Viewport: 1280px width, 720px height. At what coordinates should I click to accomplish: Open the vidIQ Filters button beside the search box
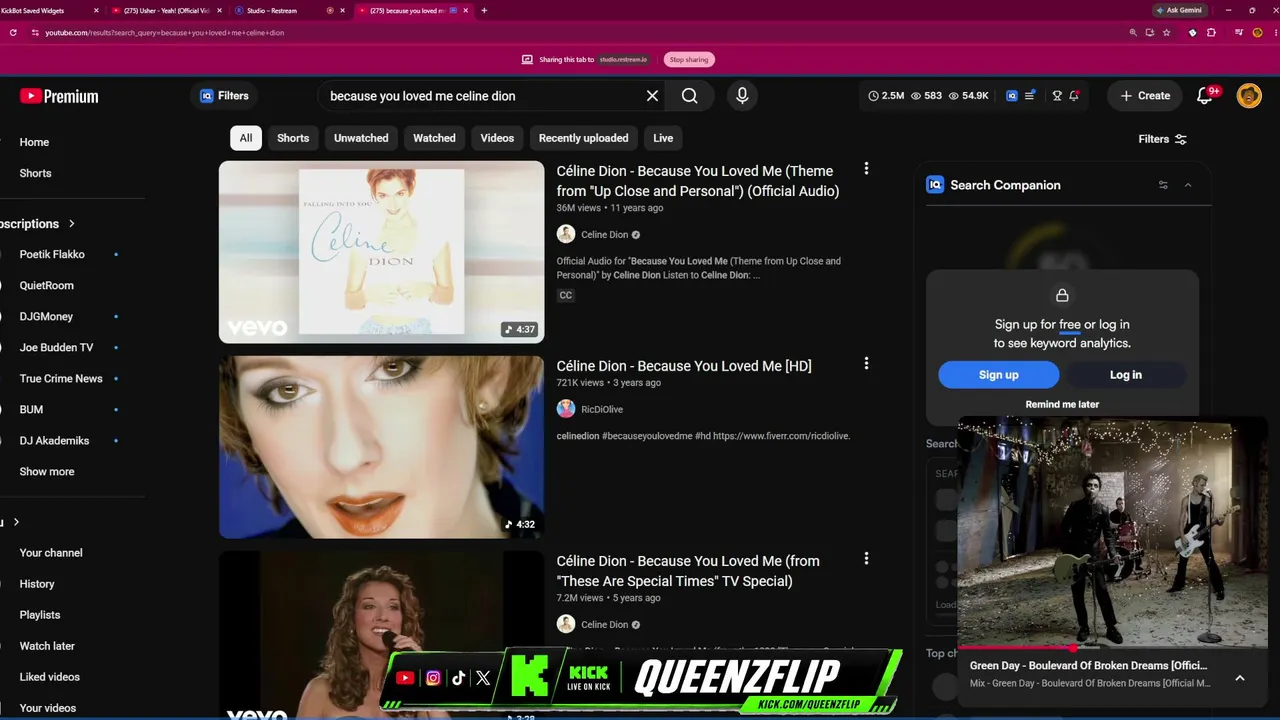[224, 96]
